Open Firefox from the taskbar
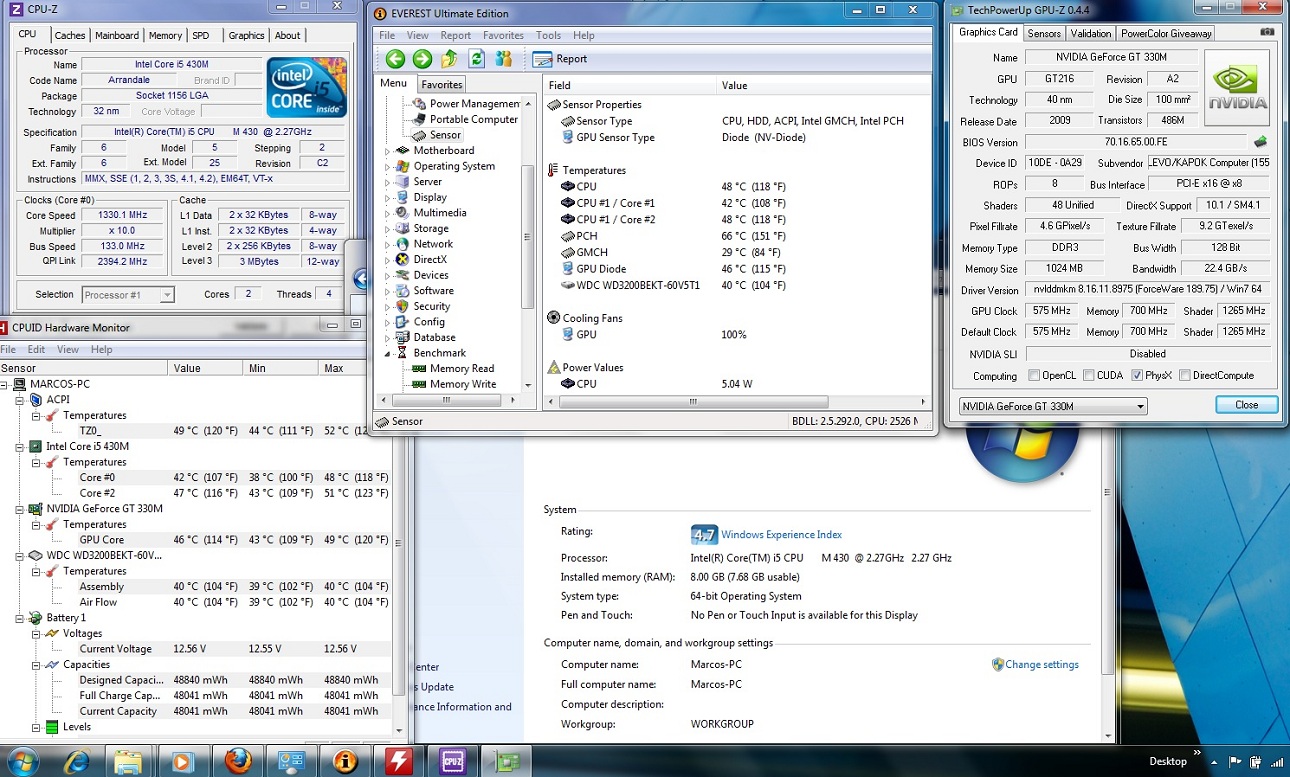The image size is (1290, 777). pos(238,762)
